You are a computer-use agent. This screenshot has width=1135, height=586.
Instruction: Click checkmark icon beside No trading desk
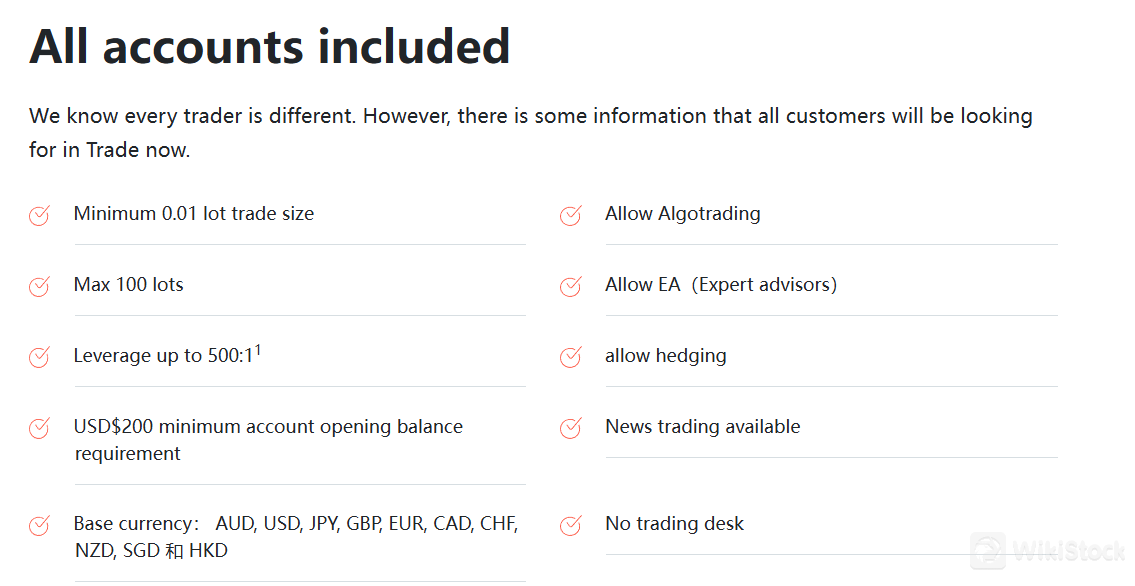[x=570, y=525]
